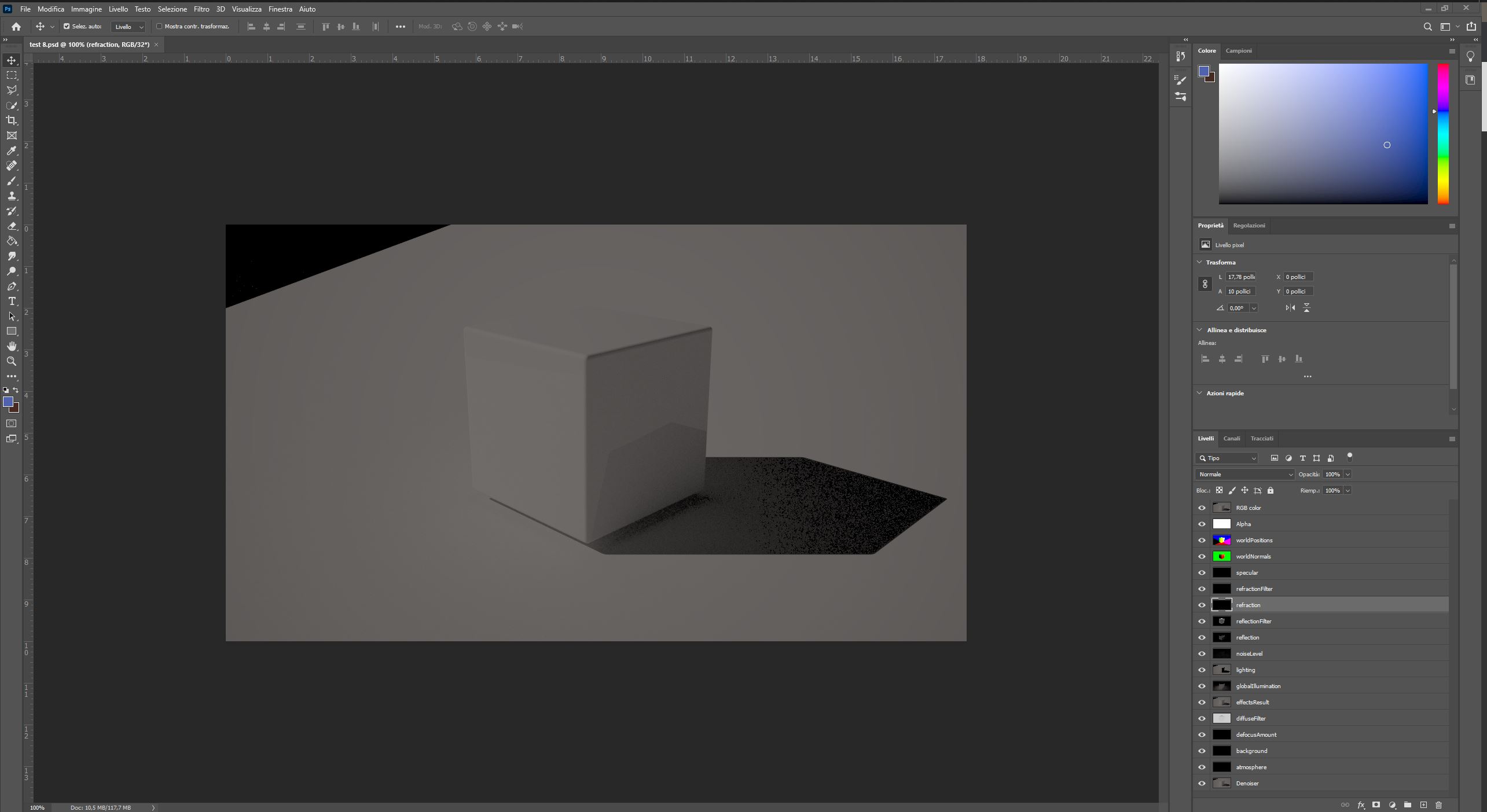Select the Horizontal Type tool
1487x812 pixels.
(12, 302)
